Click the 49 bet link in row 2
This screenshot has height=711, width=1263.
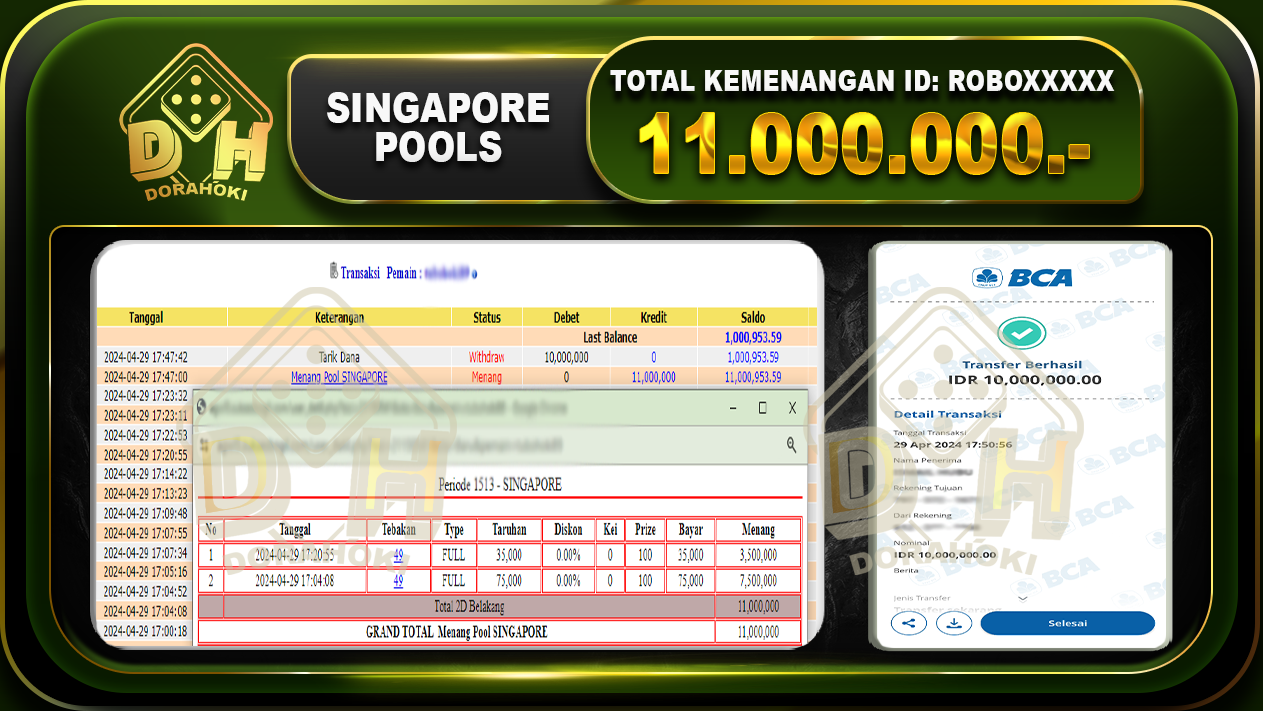click(x=398, y=579)
